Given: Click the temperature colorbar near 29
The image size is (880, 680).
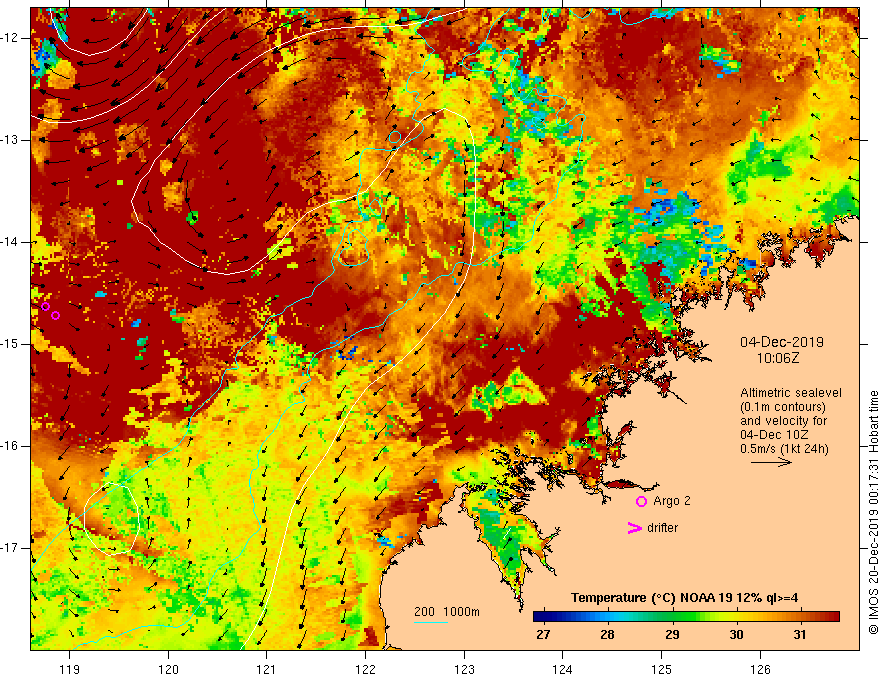Looking at the screenshot, I should click(x=672, y=617).
